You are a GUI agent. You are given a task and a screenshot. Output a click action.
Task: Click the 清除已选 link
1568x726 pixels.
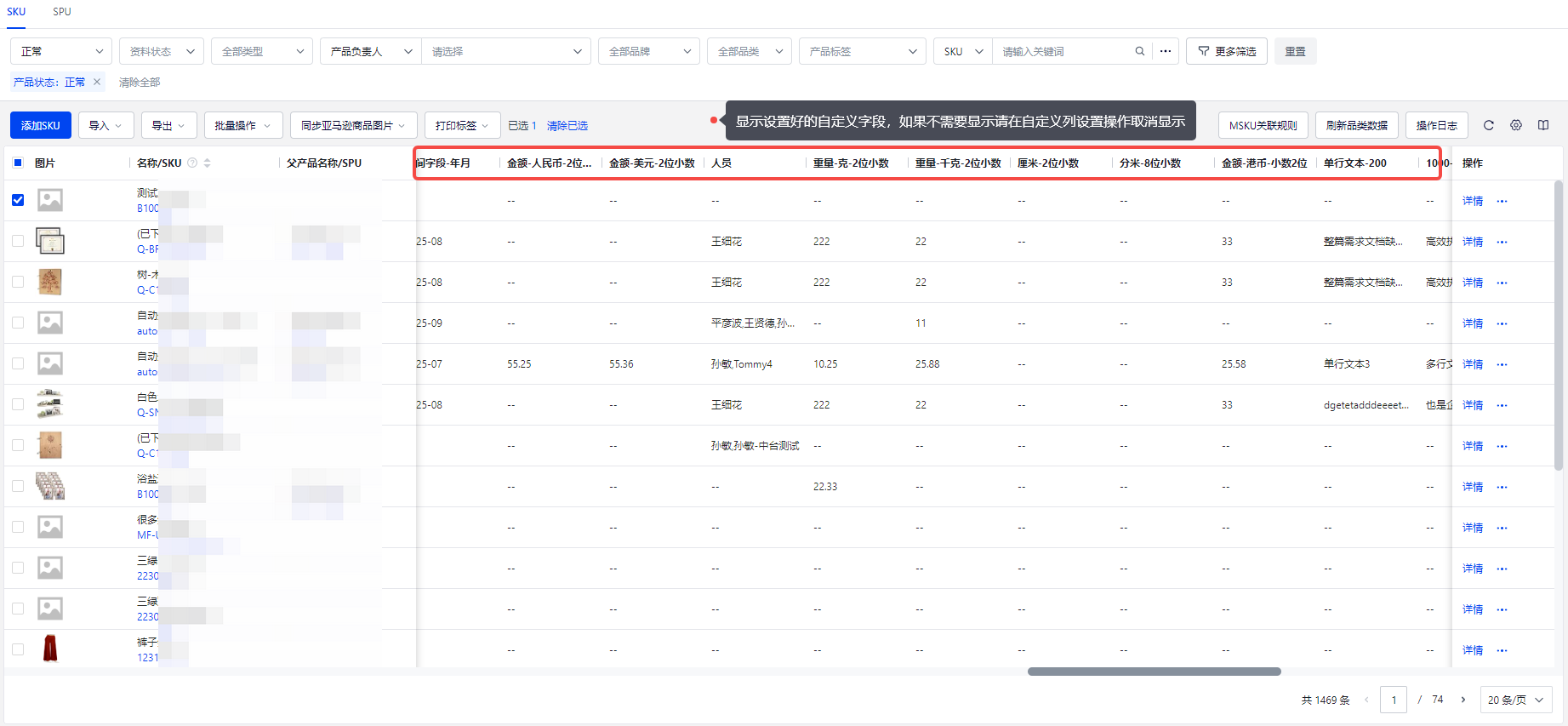pyautogui.click(x=567, y=125)
